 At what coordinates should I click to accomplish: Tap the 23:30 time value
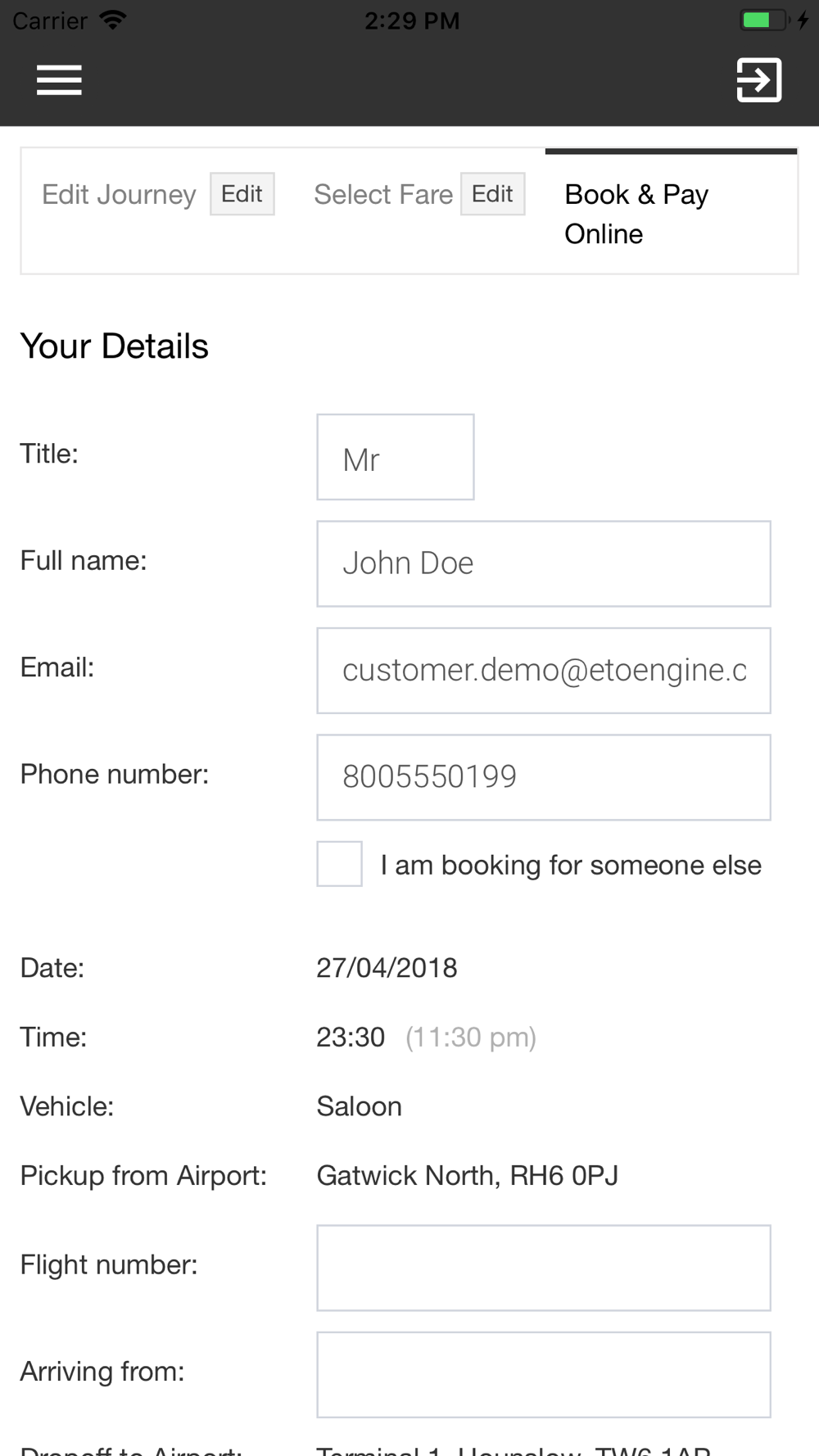coord(351,1038)
